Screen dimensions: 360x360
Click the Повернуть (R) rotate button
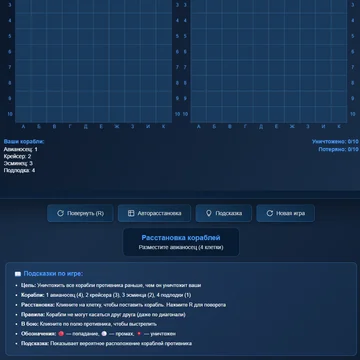coord(80,213)
